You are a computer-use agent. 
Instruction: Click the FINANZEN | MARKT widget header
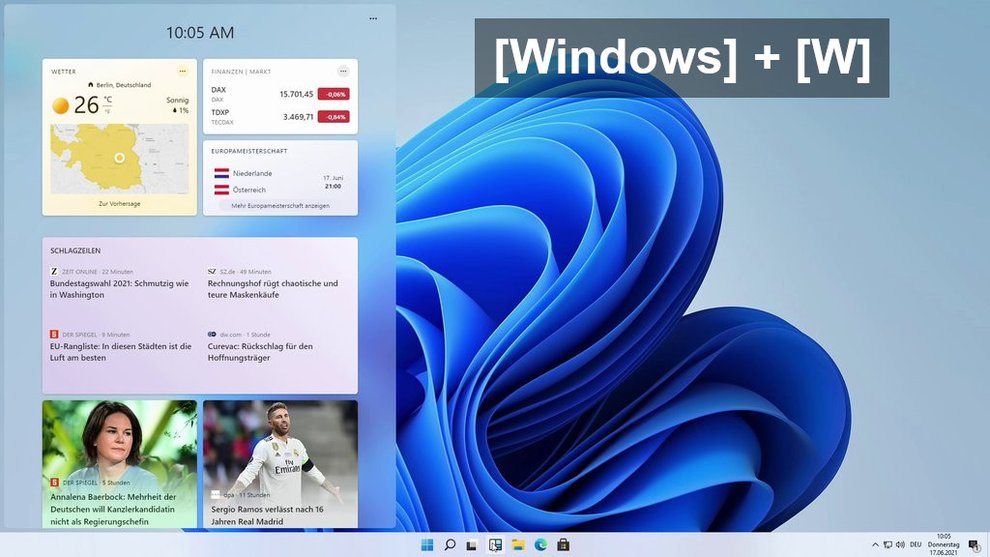coord(241,72)
